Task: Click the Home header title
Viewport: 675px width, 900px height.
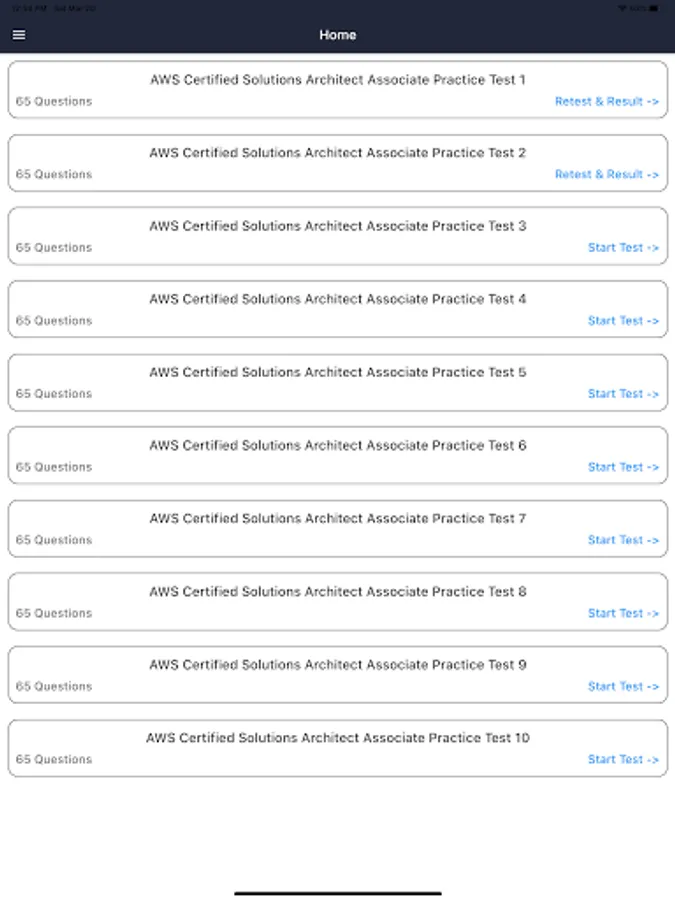Action: (338, 35)
